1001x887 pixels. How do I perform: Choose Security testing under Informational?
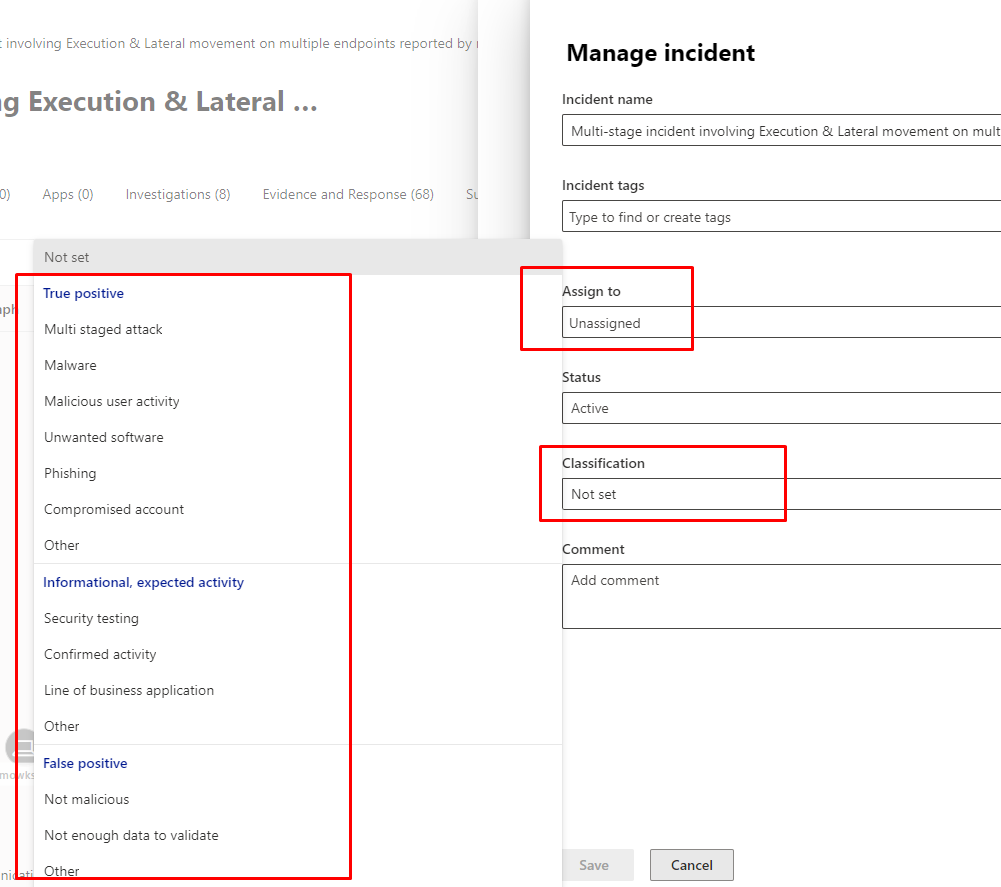(x=91, y=618)
